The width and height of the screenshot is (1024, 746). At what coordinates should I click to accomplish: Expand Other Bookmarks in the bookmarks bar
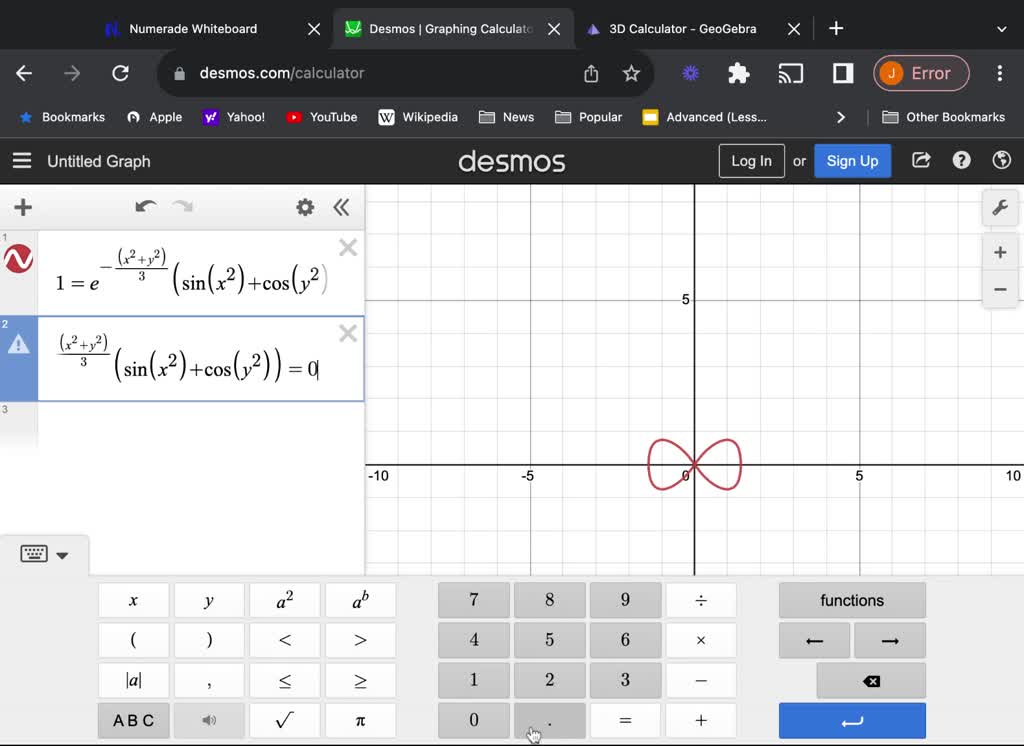(941, 117)
